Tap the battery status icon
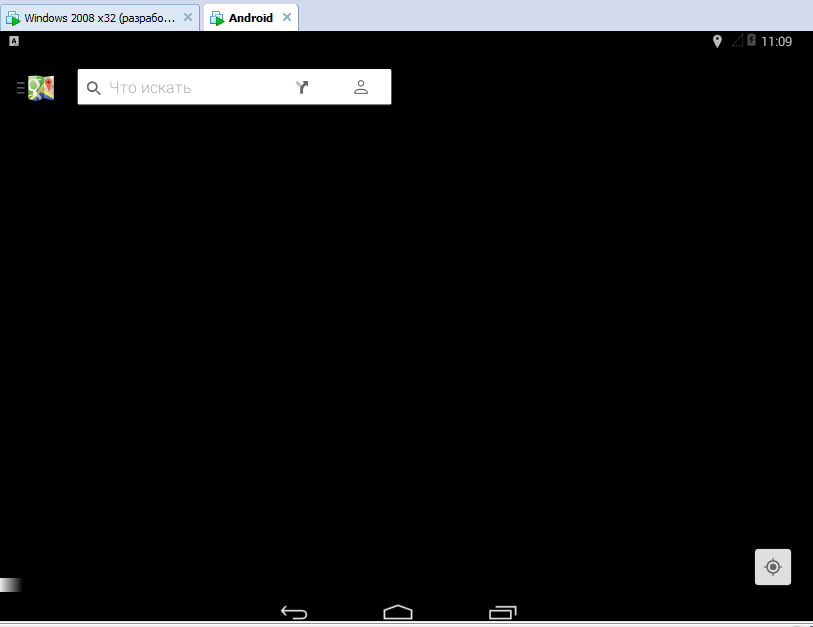813x627 pixels. [x=752, y=42]
